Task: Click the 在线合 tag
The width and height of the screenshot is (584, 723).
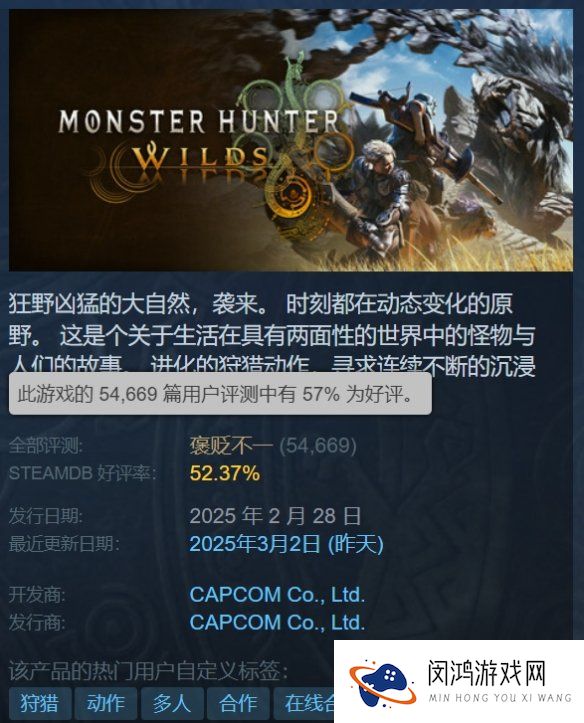Action: (304, 704)
